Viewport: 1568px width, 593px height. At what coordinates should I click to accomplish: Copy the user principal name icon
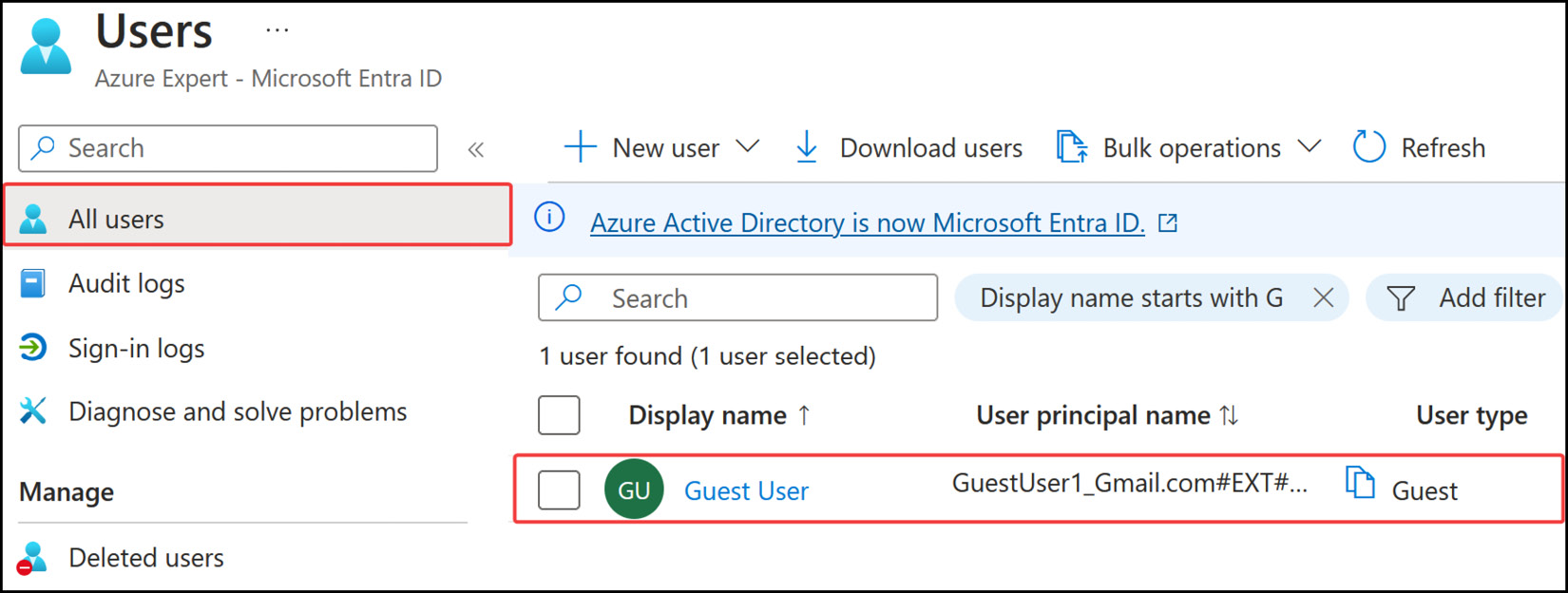point(1360,483)
